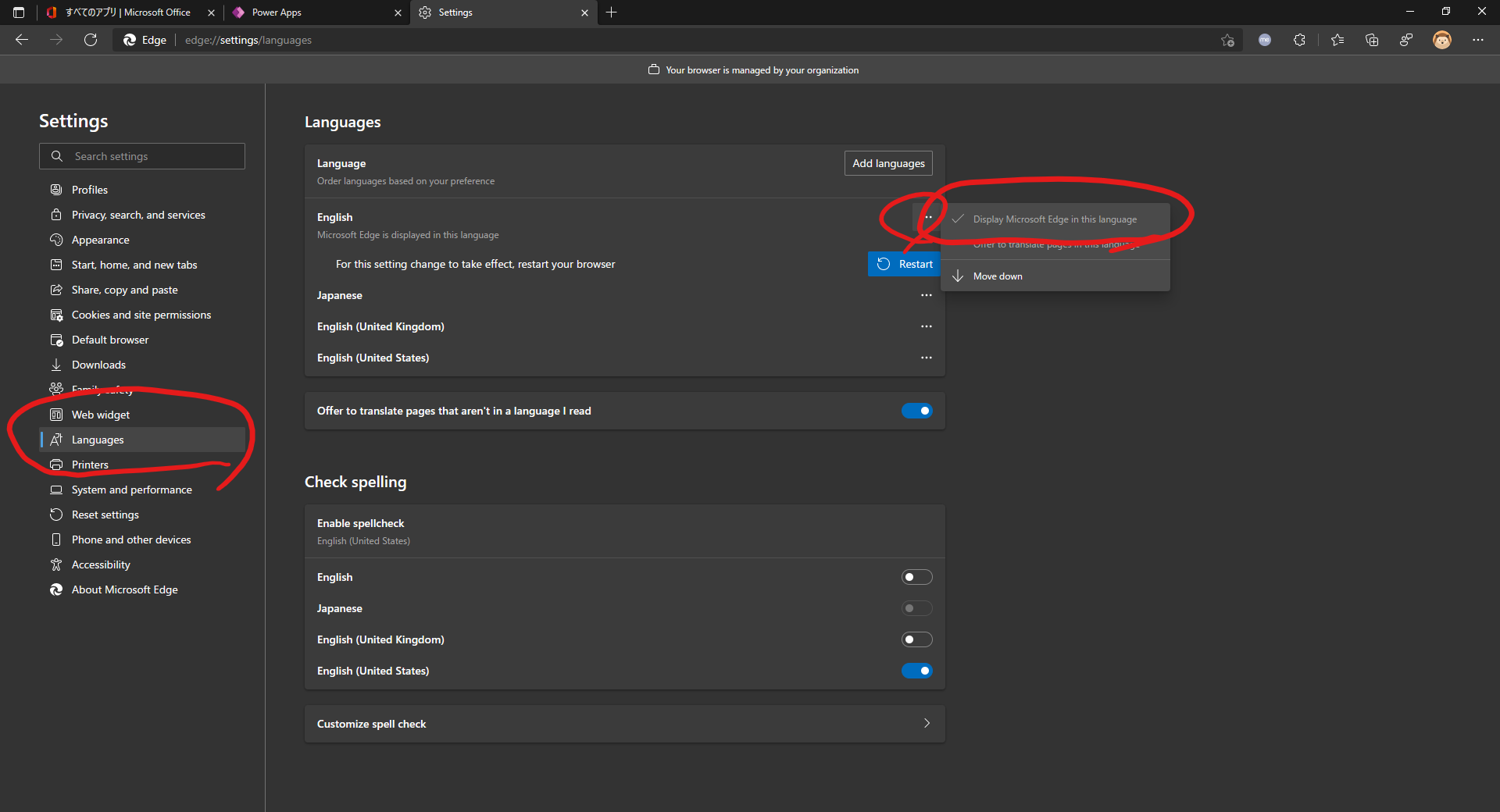Enable spellcheck for English (United Kingdom)

point(917,639)
